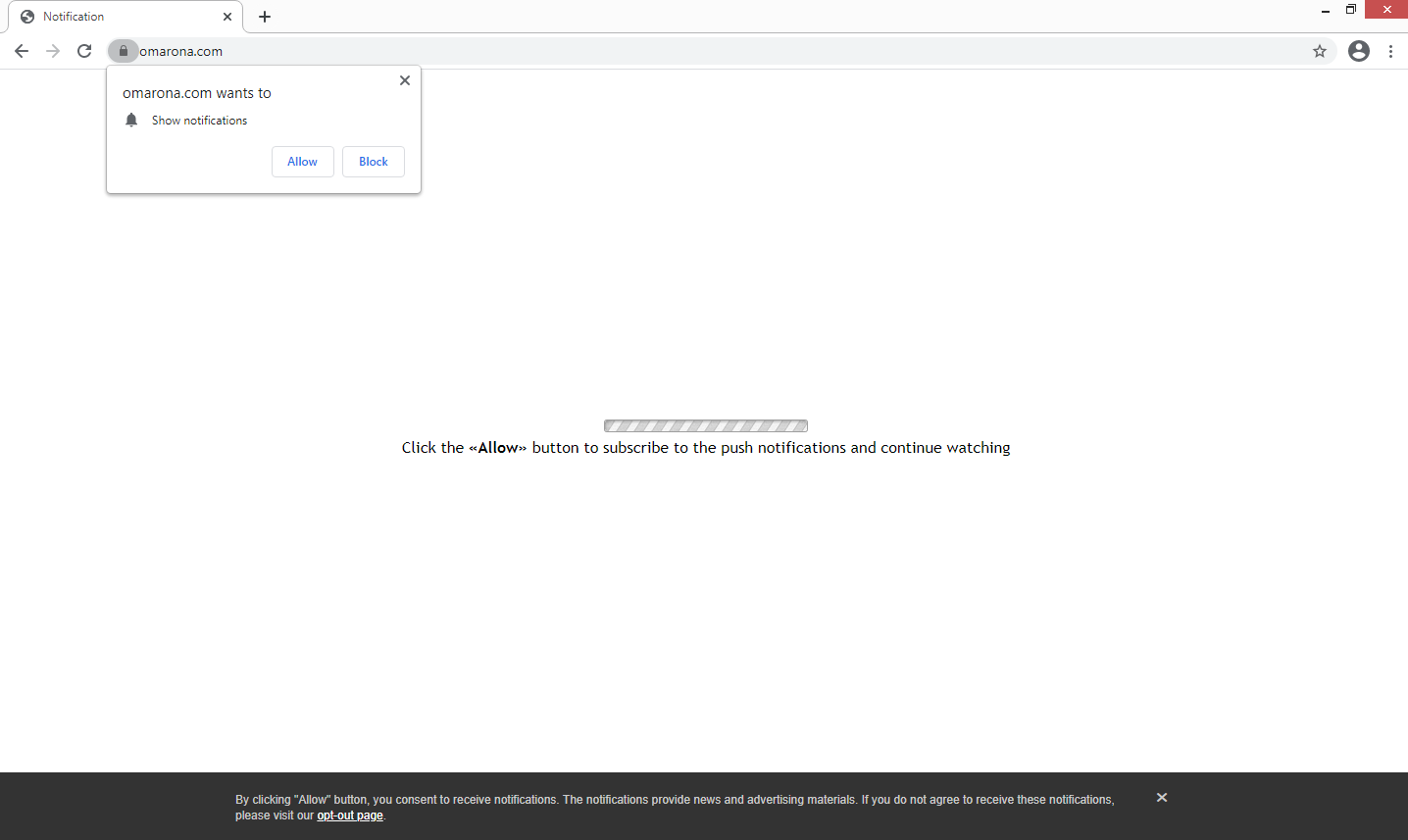Screen dimensions: 1408x840
Task: Click the forward navigation arrow
Action: click(53, 51)
